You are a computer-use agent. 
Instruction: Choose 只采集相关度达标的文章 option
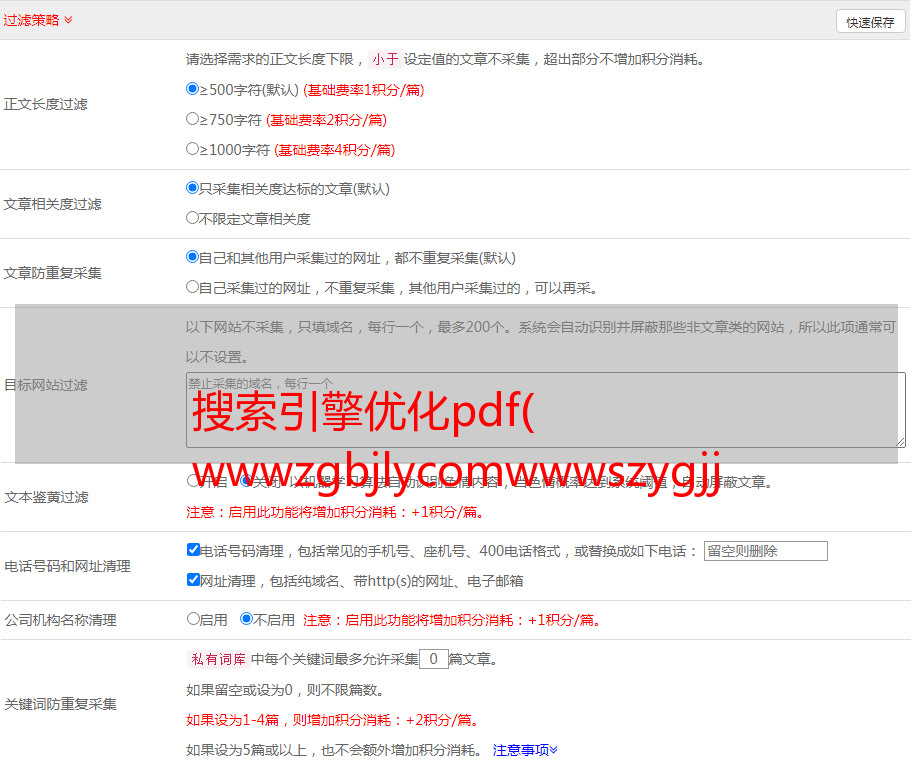192,188
